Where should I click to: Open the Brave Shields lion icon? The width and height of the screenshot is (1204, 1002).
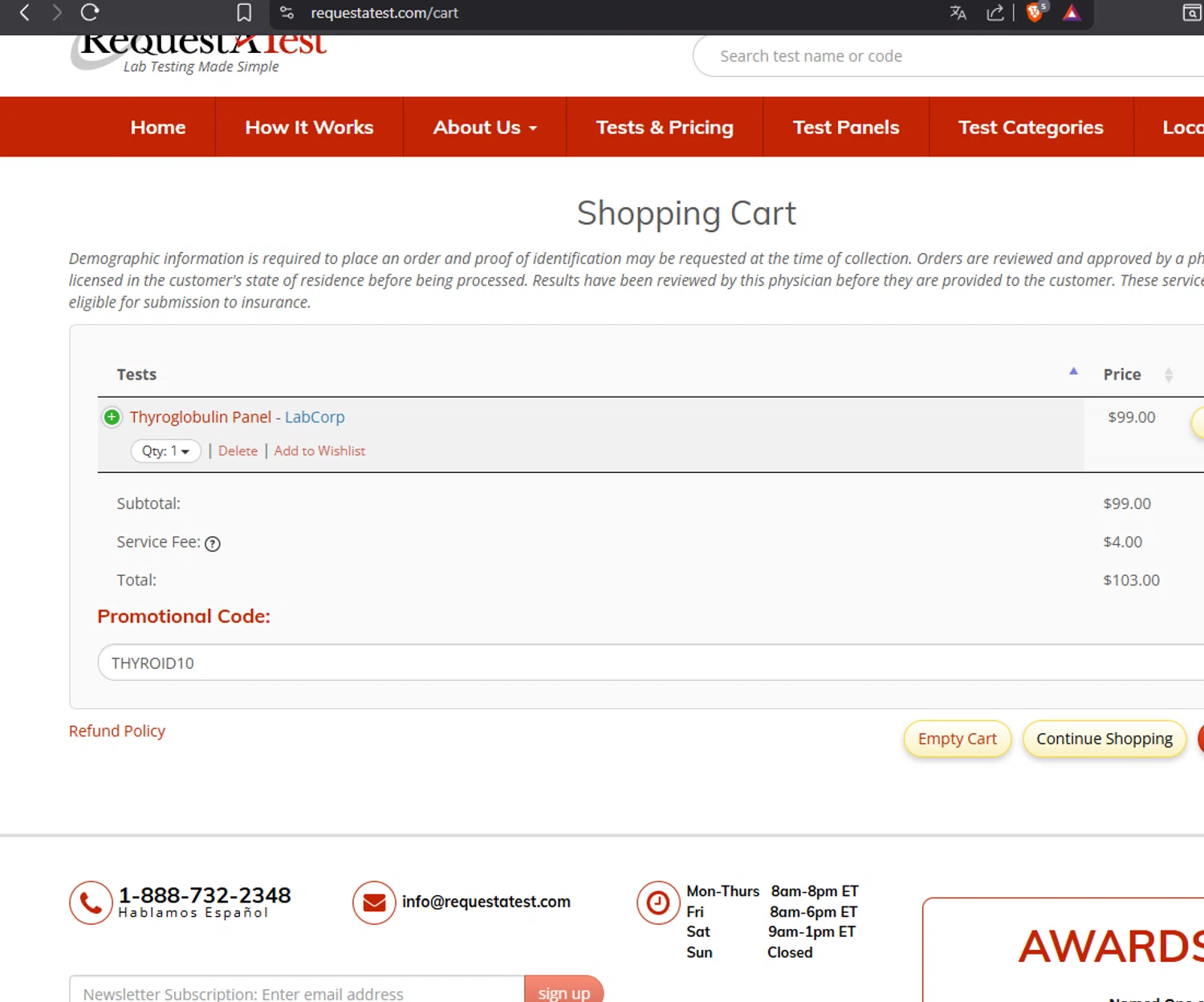click(1035, 12)
